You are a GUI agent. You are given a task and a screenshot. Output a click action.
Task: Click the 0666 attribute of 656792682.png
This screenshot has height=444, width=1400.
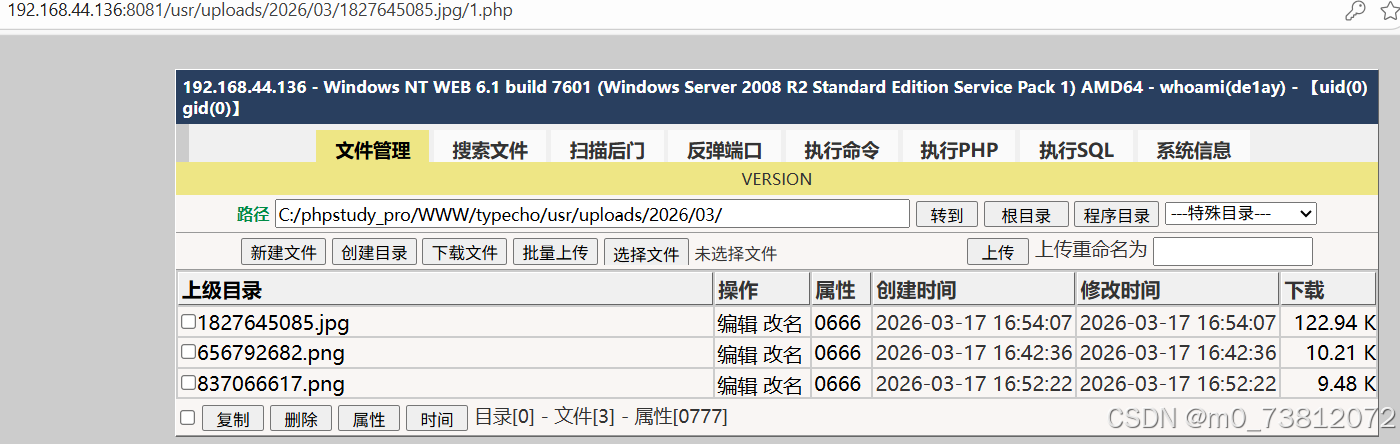click(838, 353)
